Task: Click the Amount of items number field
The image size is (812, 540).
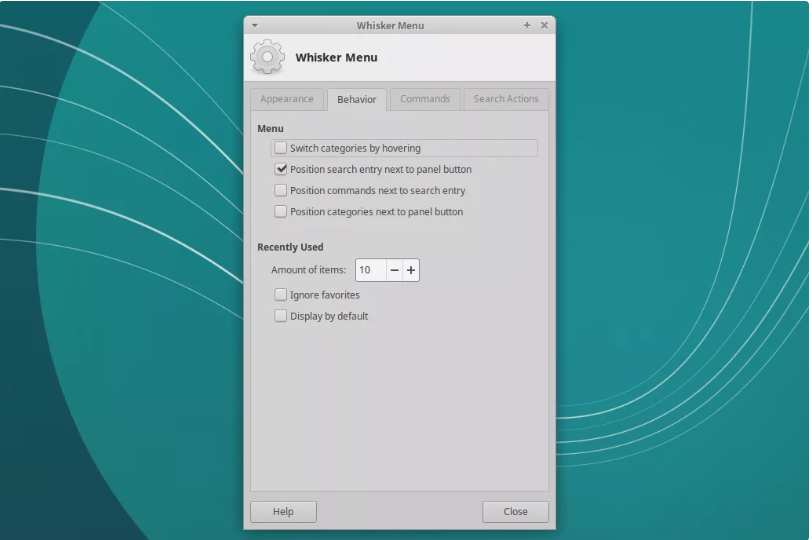Action: (x=371, y=270)
